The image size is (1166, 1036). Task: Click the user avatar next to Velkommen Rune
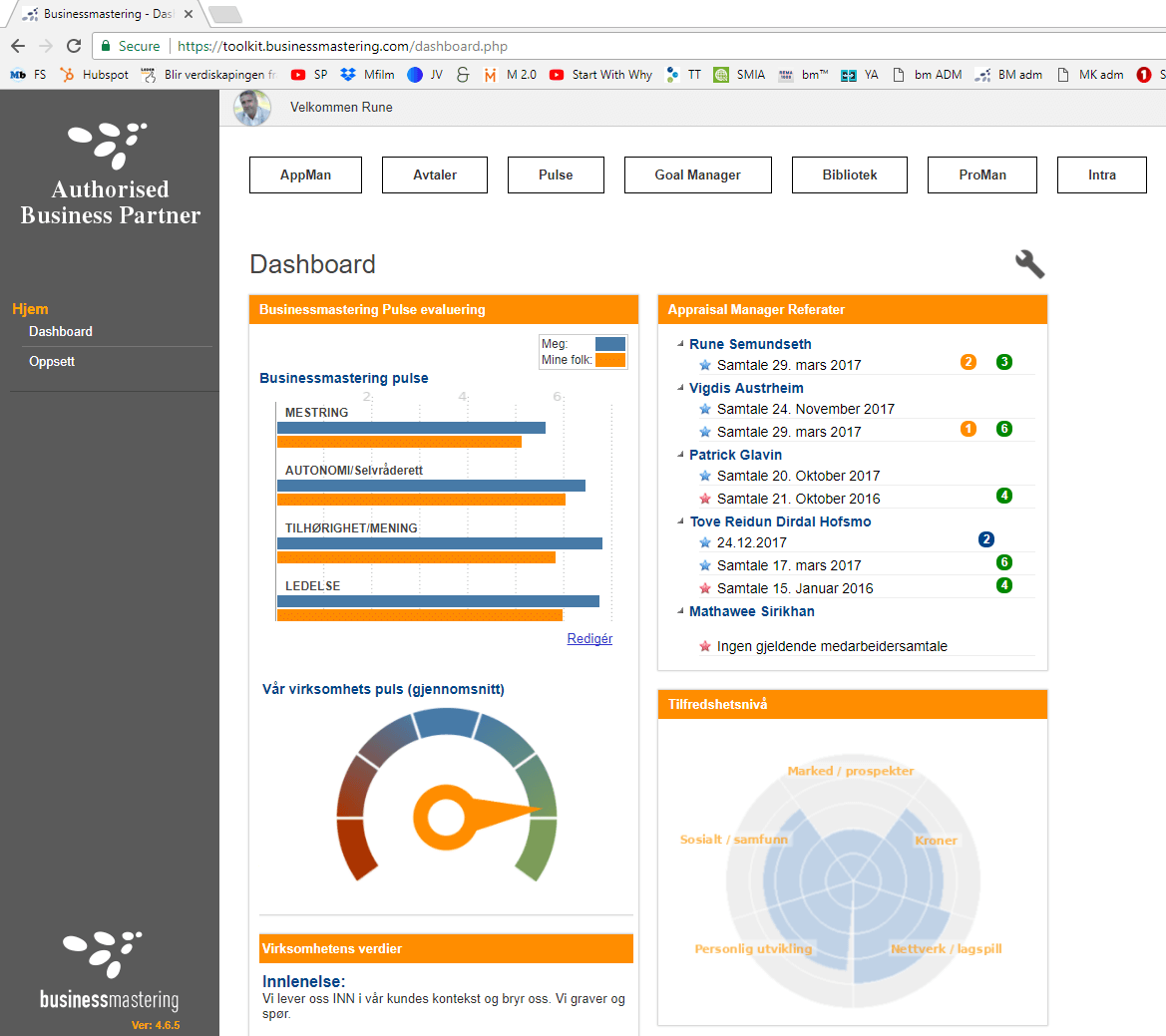coord(252,108)
